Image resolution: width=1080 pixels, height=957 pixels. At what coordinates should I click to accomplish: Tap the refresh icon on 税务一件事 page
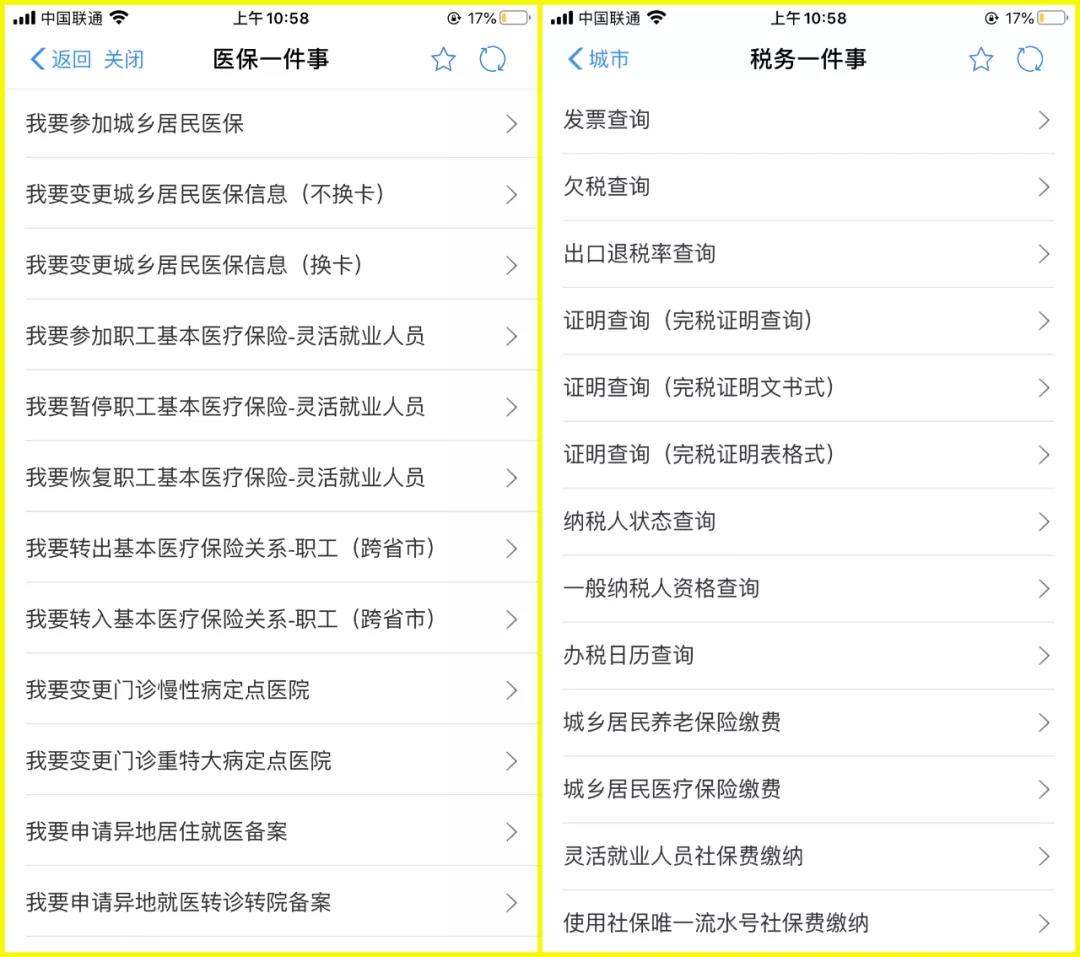pos(1030,60)
